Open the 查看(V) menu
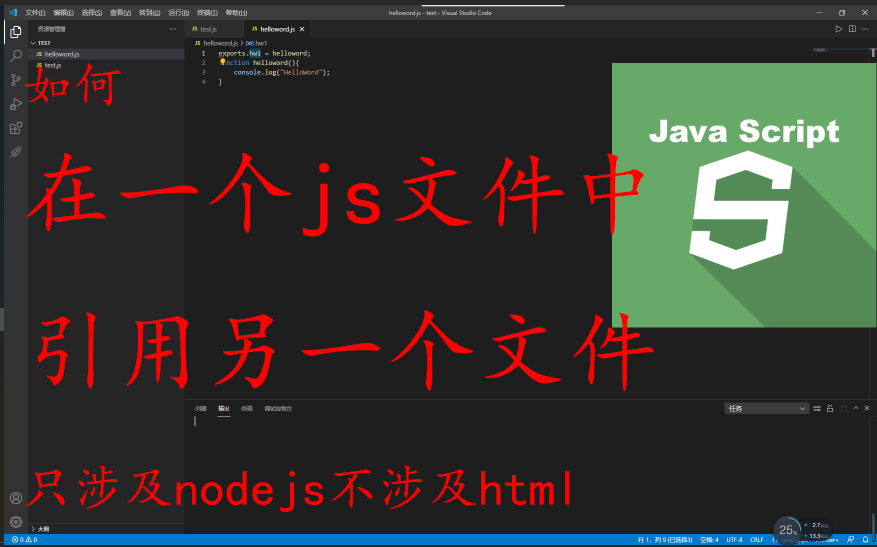 (120, 12)
